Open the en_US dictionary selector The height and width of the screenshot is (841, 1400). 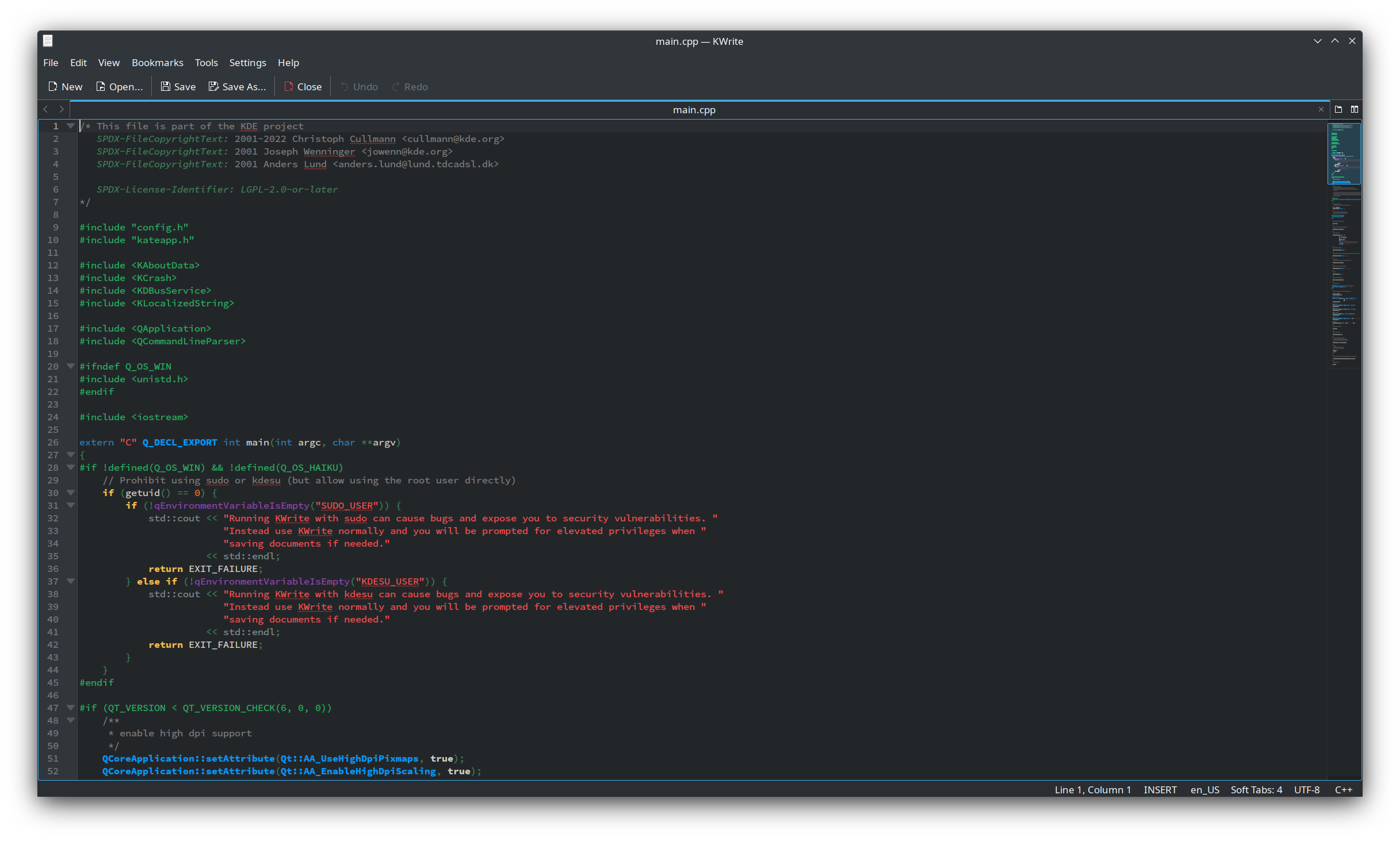tap(1204, 790)
